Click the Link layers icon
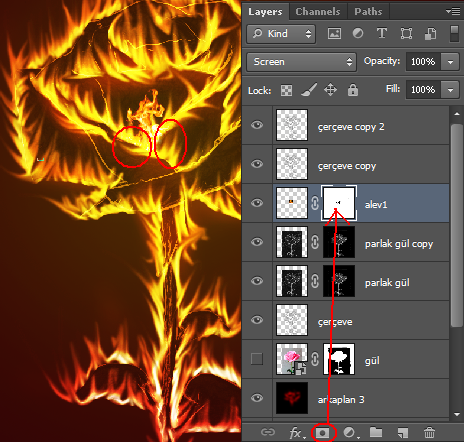Image resolution: width=464 pixels, height=442 pixels. click(267, 432)
